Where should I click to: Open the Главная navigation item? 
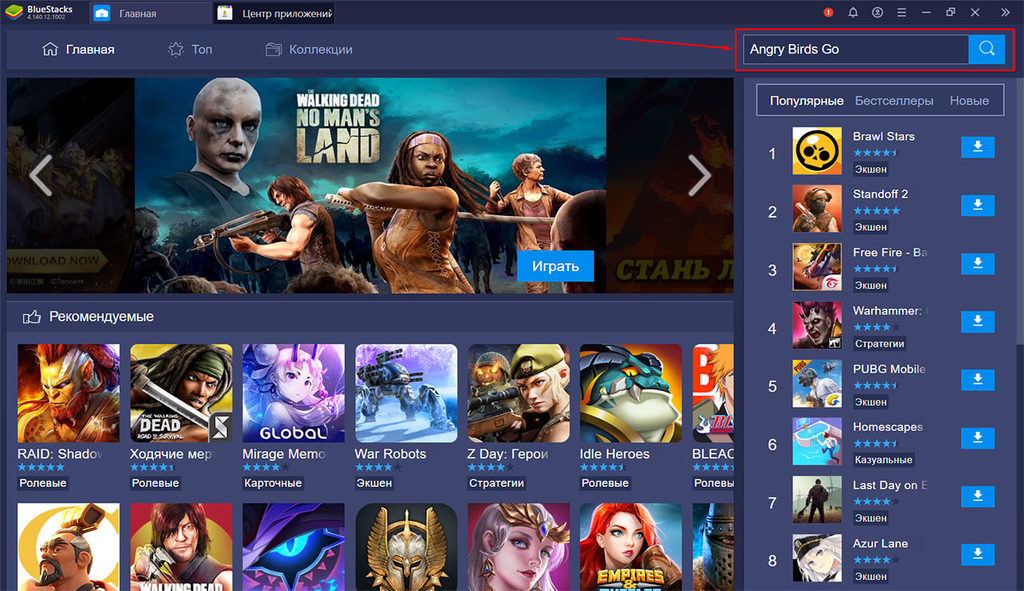(x=78, y=49)
